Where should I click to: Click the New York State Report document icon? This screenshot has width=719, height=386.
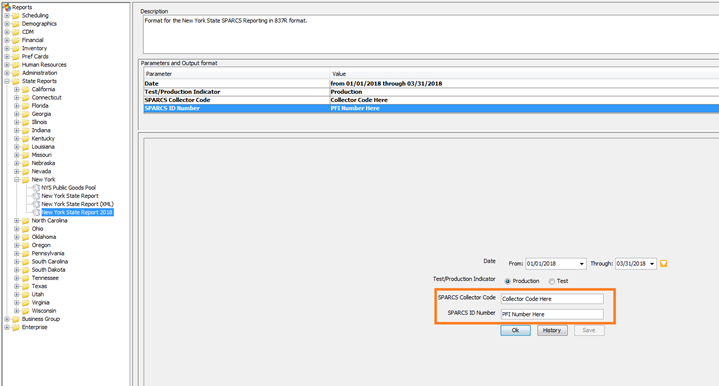click(36, 196)
